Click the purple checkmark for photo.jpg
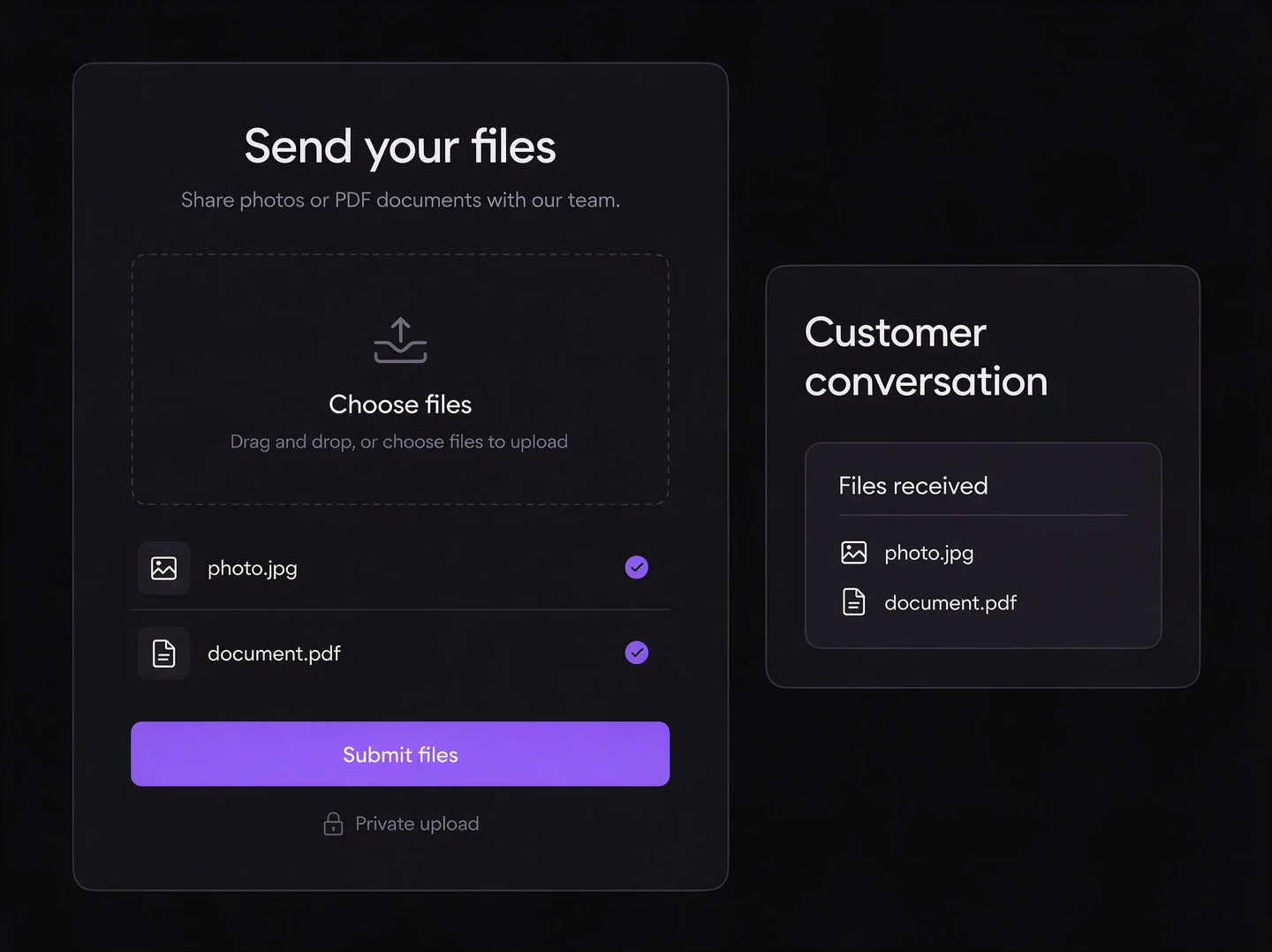The height and width of the screenshot is (952, 1272). [637, 567]
